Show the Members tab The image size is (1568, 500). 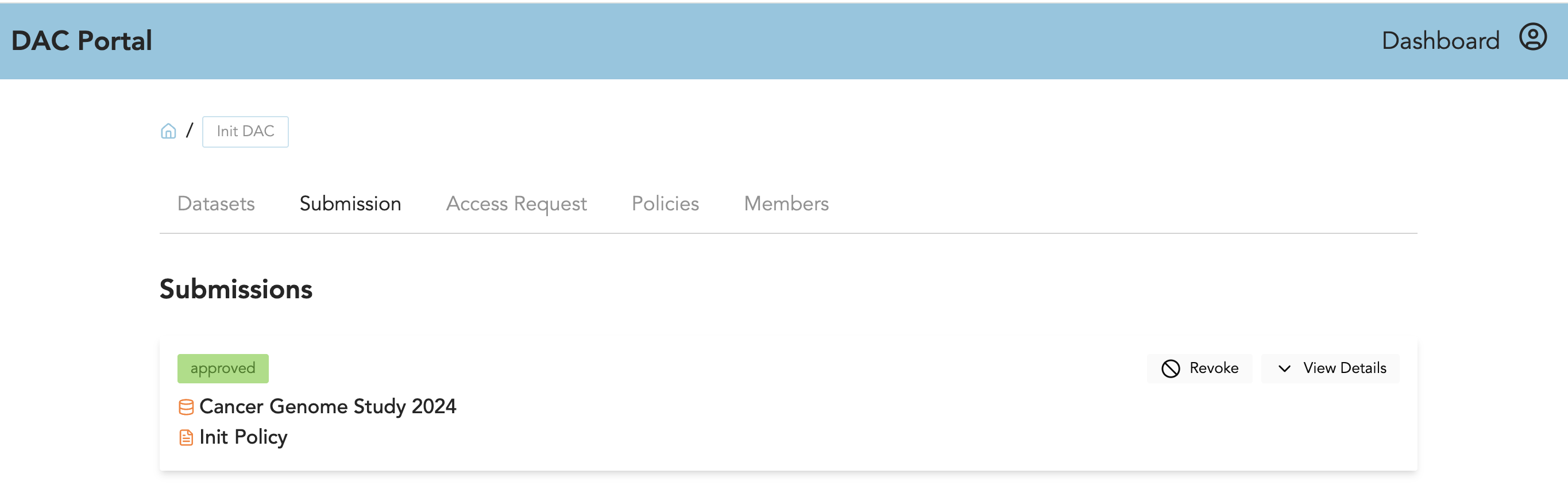[786, 203]
